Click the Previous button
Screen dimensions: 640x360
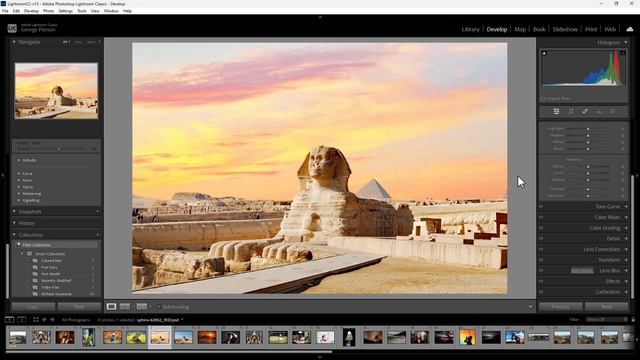[x=560, y=307]
